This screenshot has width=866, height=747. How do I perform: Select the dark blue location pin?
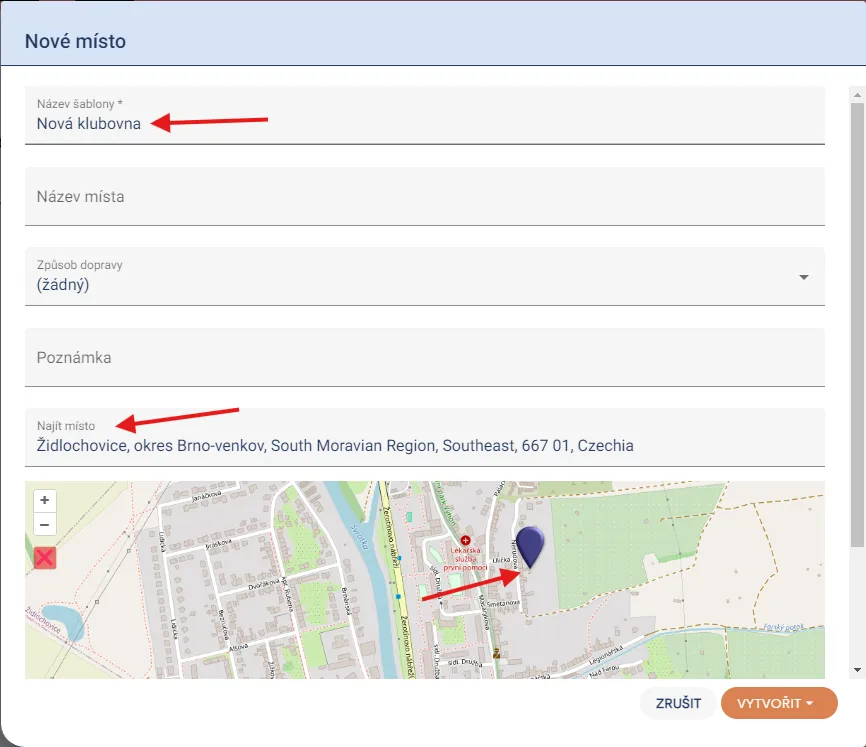(x=530, y=547)
